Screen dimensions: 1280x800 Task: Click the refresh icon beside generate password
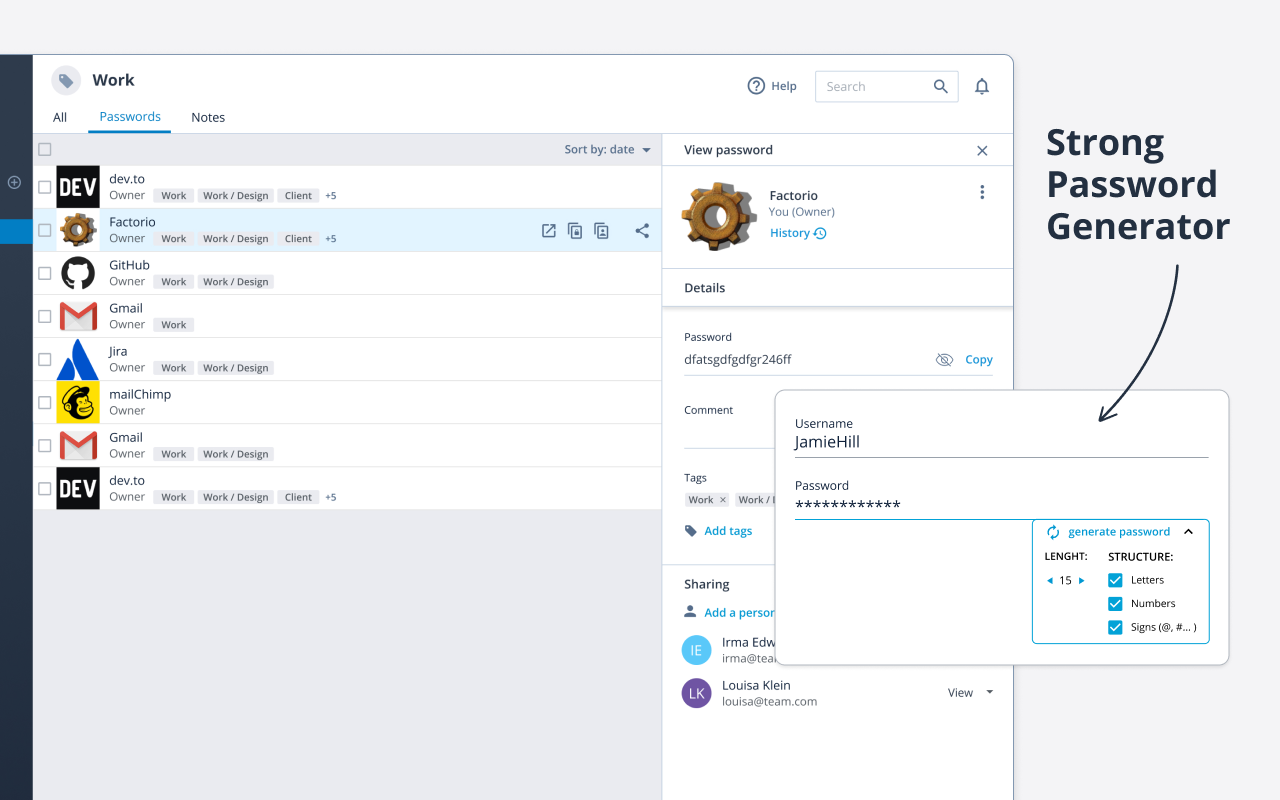1053,532
